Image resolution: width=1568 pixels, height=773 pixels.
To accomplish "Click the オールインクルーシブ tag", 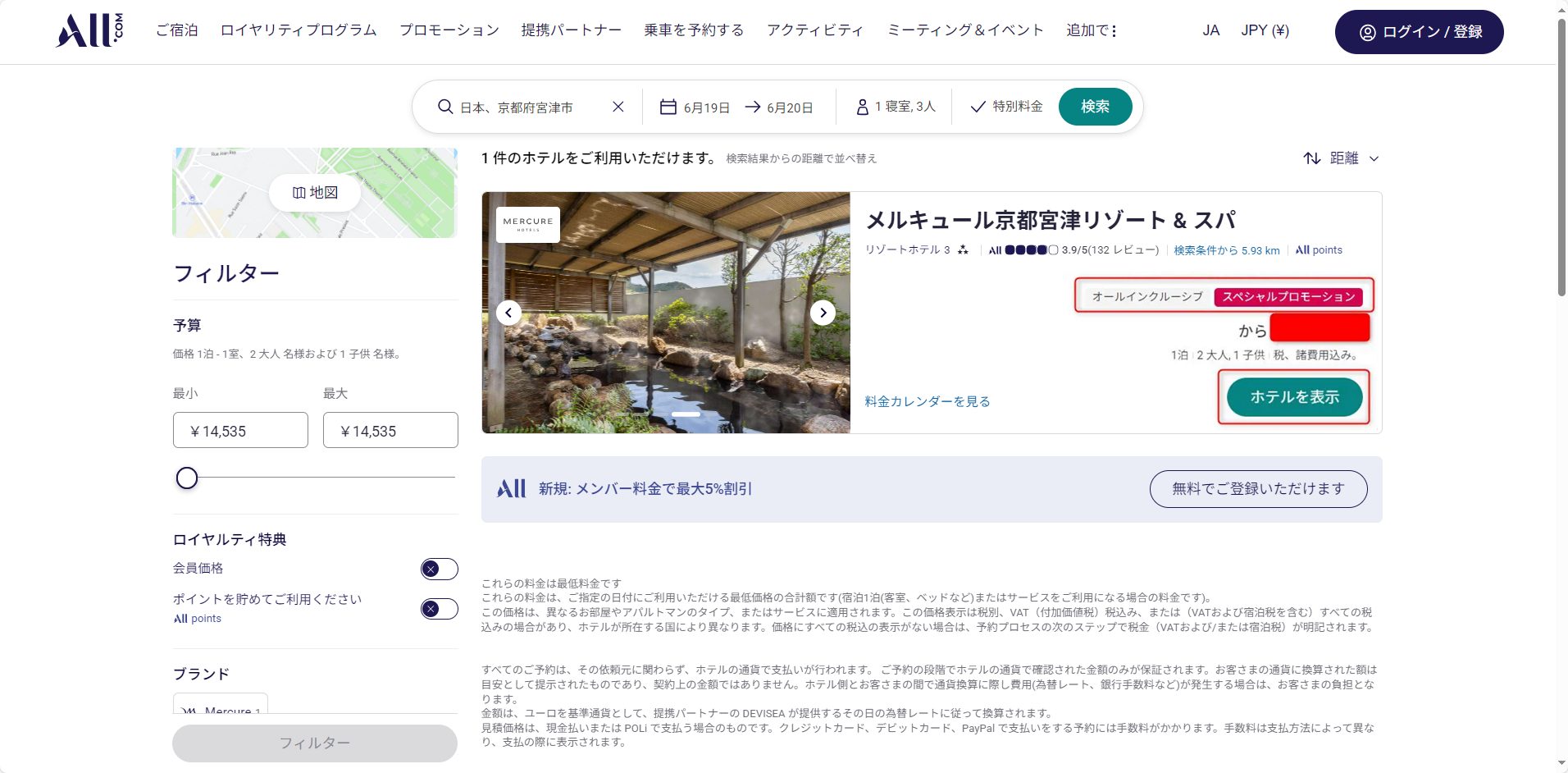I will coord(1147,296).
